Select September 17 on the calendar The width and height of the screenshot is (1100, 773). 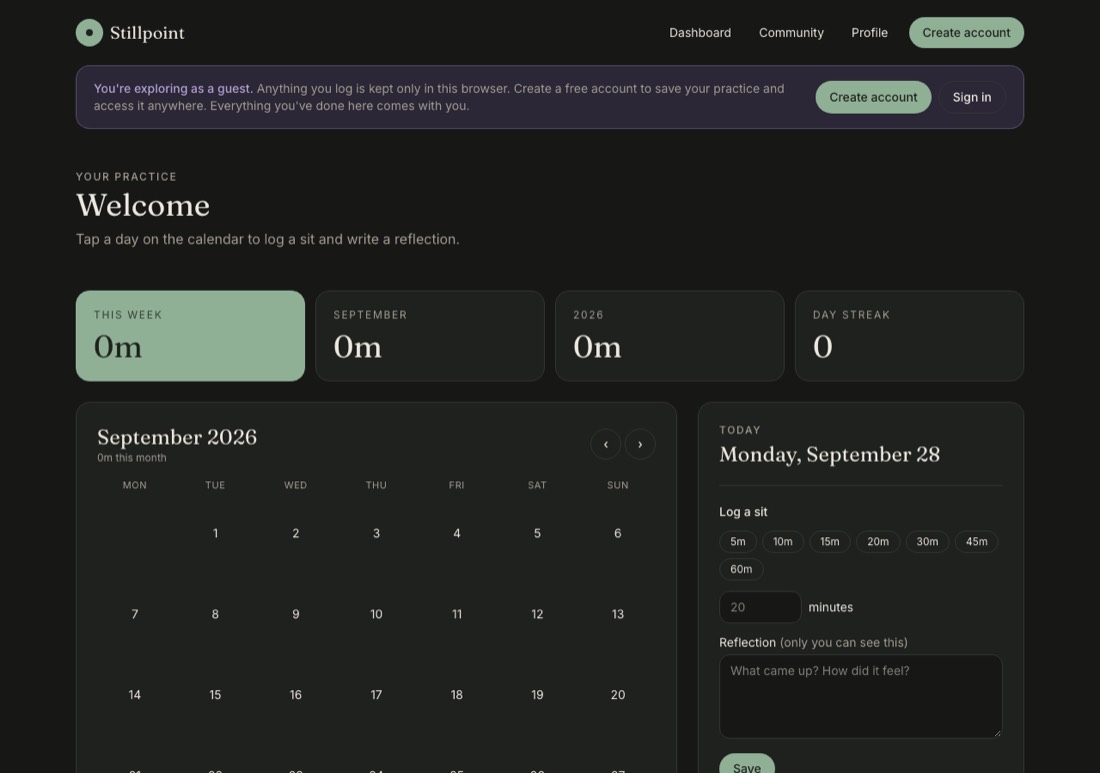click(376, 694)
